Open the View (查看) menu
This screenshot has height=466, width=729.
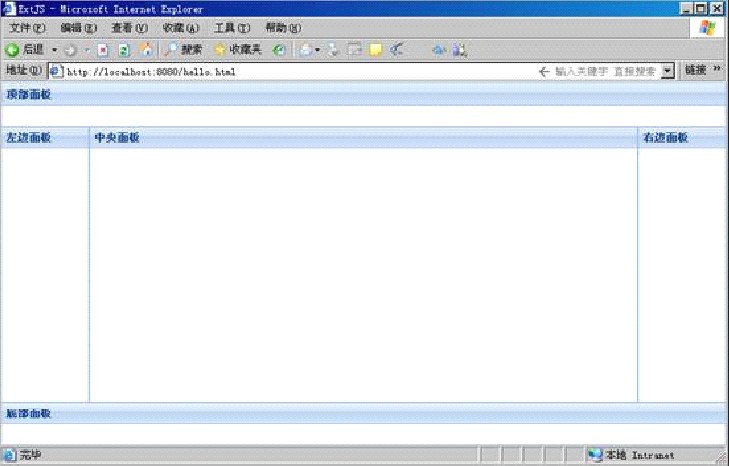[129, 28]
